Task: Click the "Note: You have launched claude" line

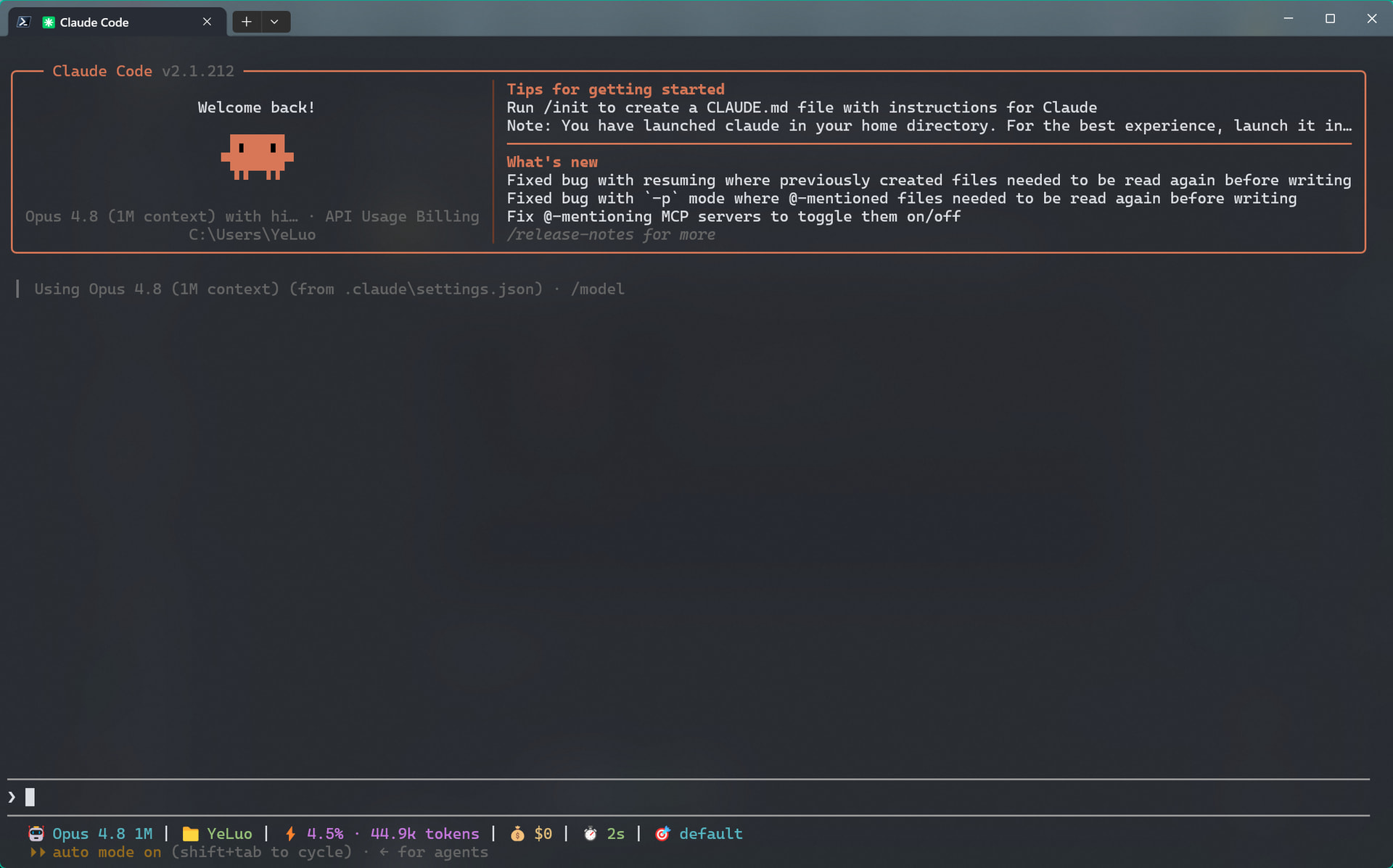Action: point(929,125)
